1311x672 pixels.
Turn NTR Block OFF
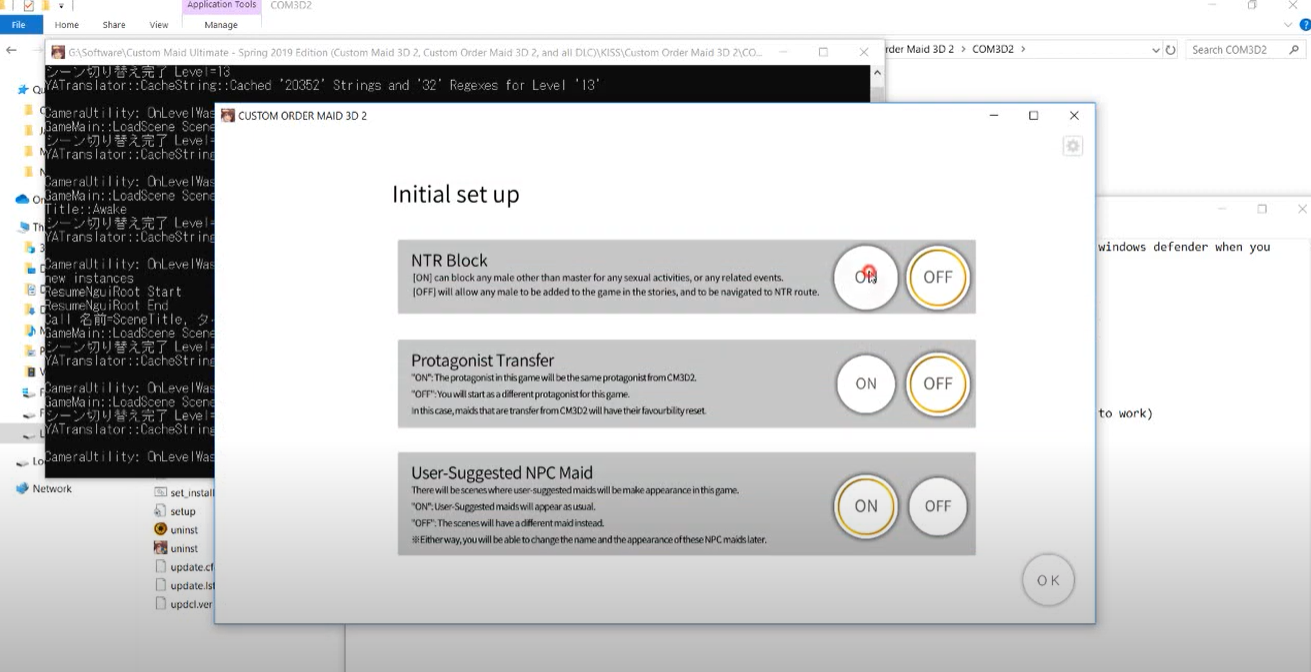click(938, 277)
